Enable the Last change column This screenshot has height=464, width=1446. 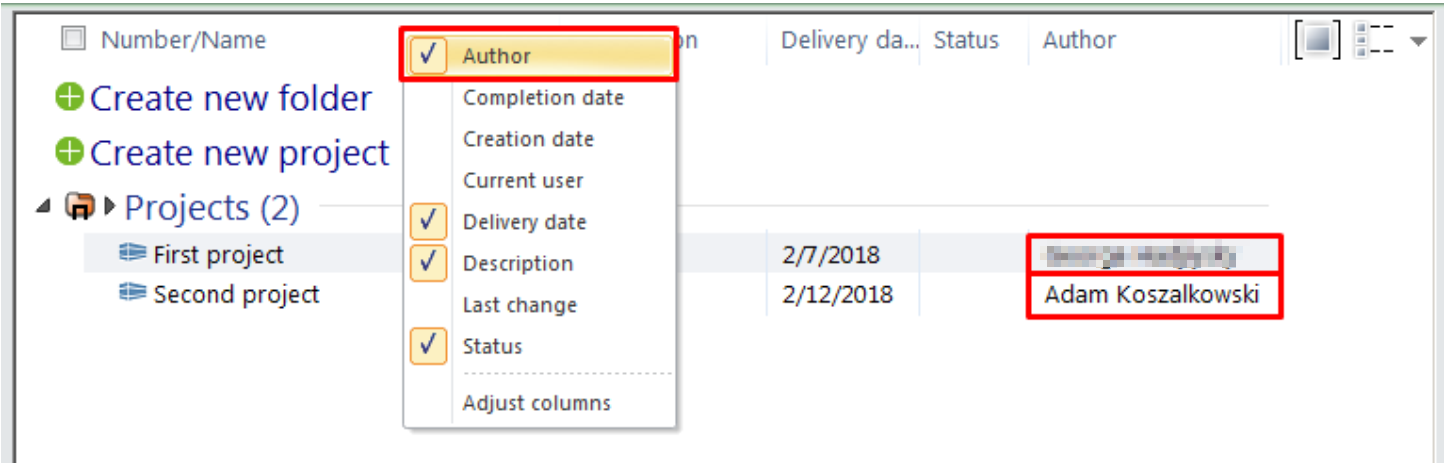(519, 305)
